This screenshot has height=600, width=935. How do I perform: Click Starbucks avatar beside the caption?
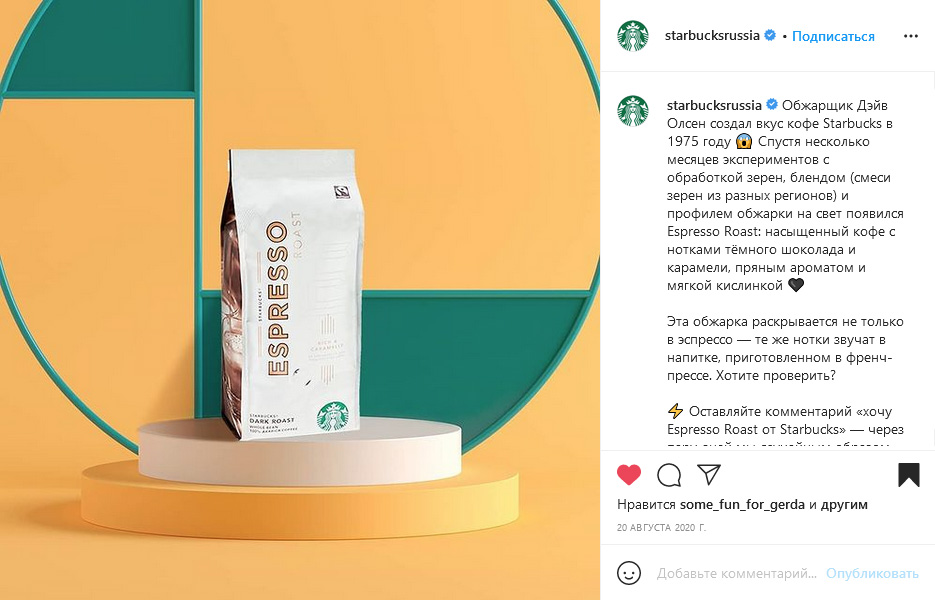point(633,111)
